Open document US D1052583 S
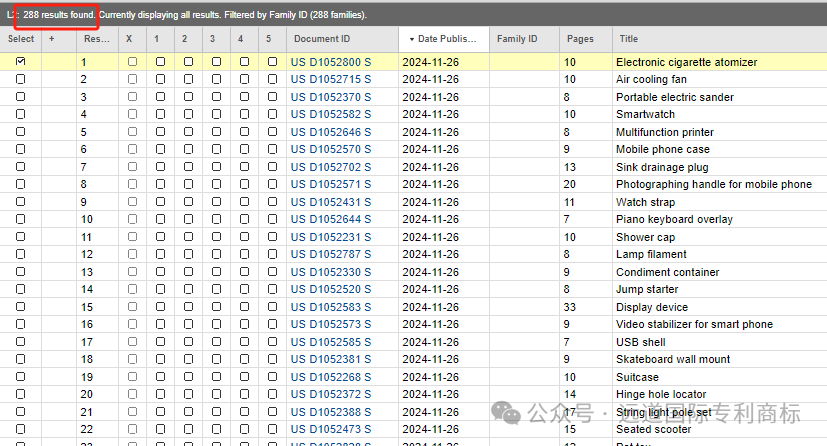This screenshot has width=827, height=446. point(331,307)
